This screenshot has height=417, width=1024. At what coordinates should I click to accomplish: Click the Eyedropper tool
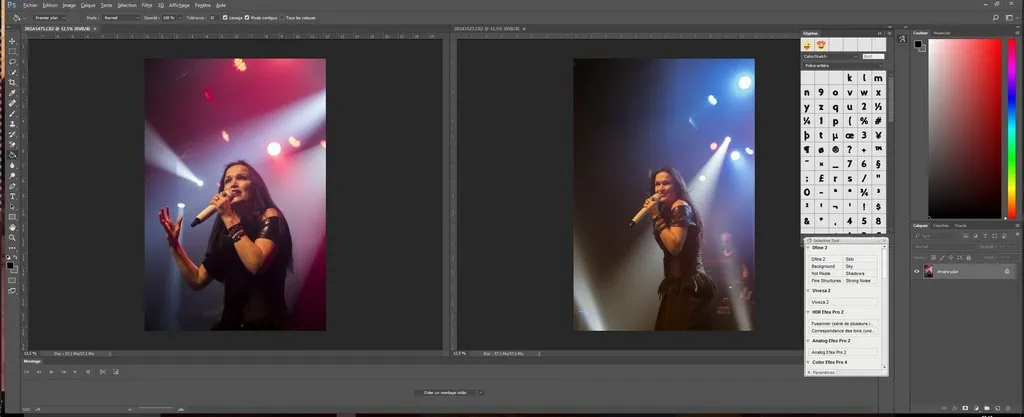12,92
